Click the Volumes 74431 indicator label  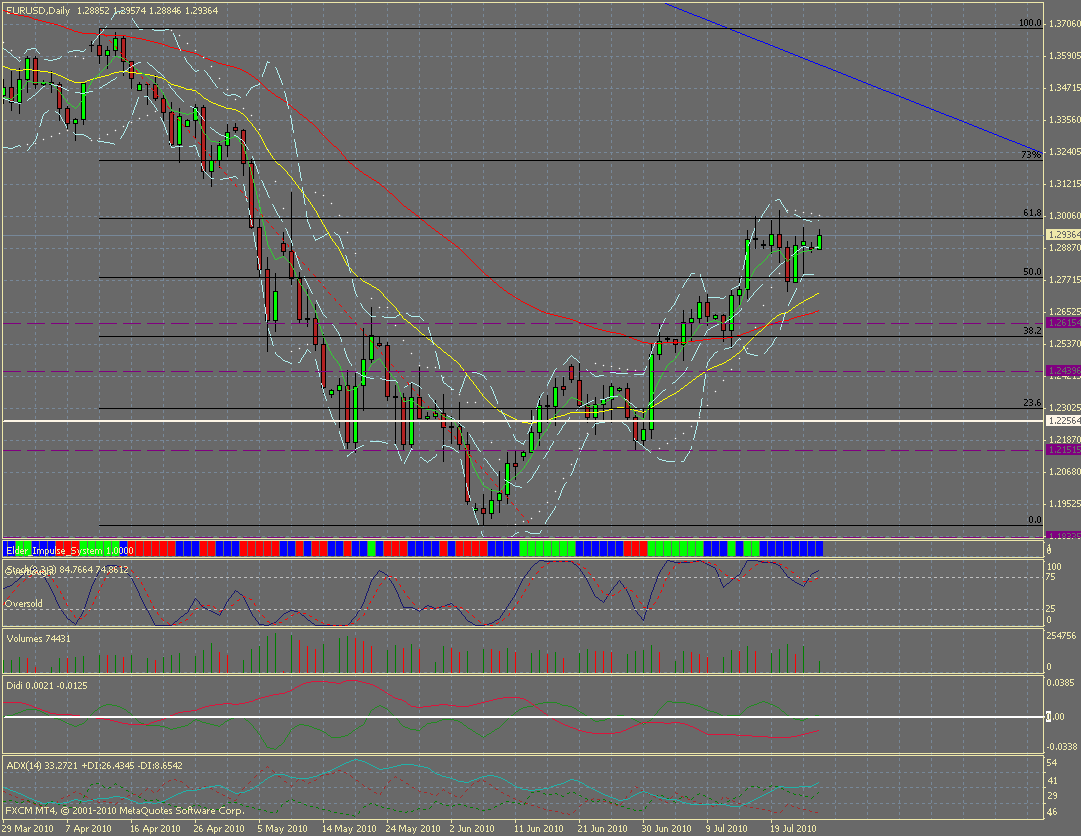coord(39,638)
